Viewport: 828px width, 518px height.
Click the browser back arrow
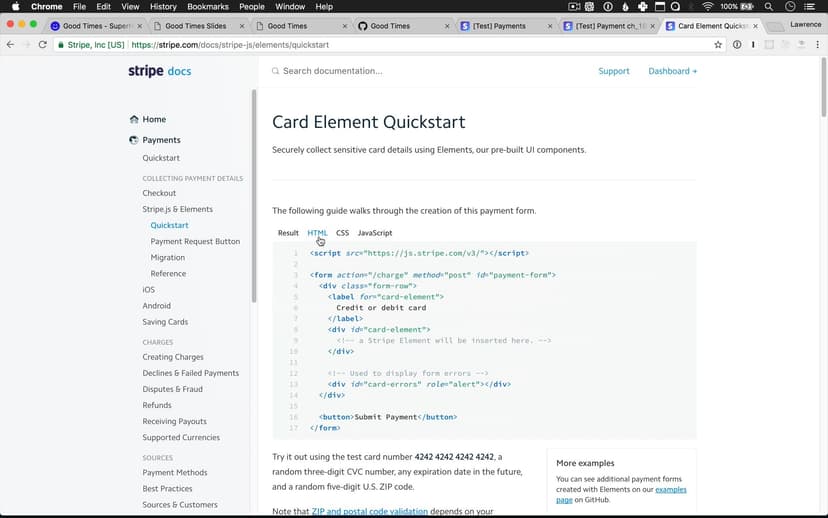click(11, 45)
